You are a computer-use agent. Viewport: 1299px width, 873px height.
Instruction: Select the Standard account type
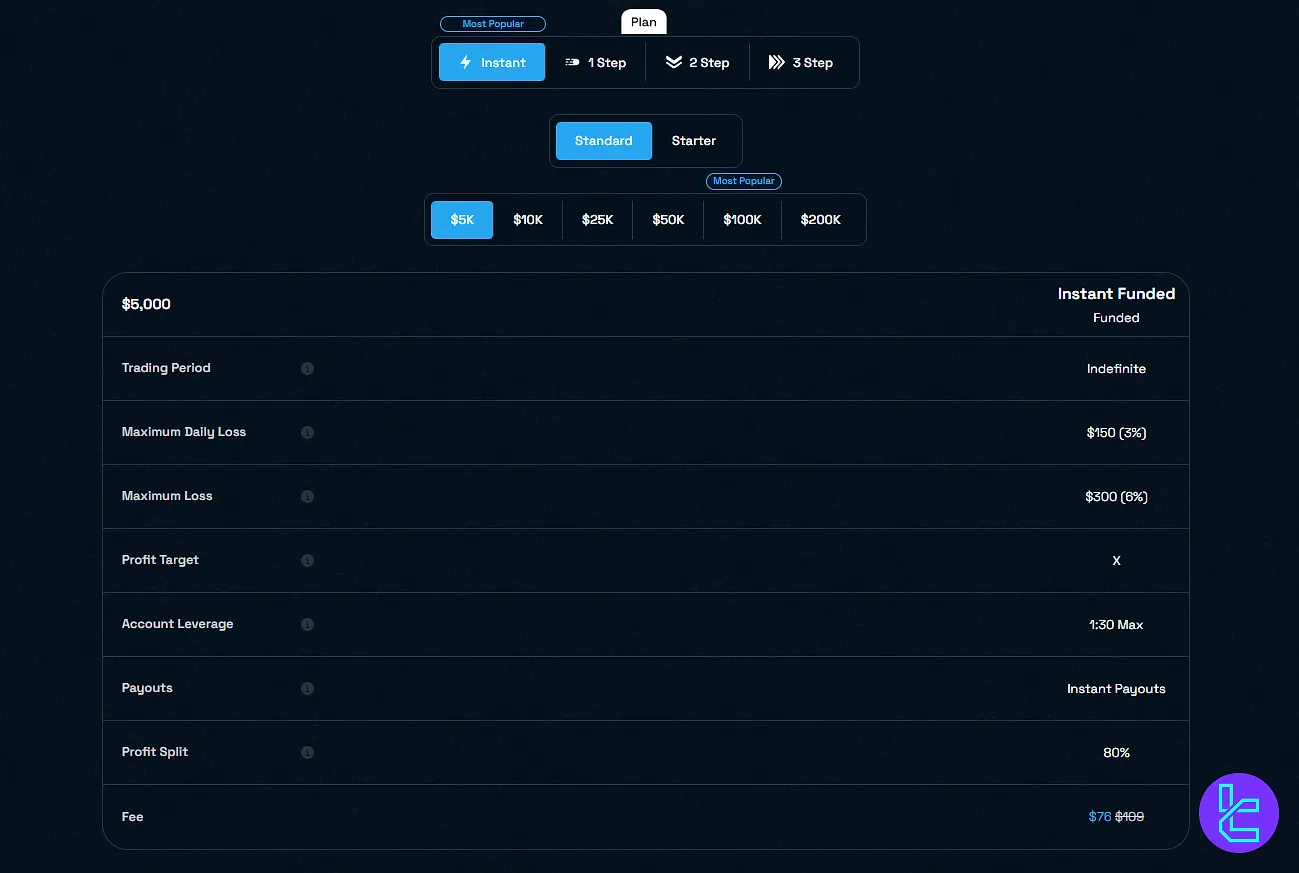[603, 141]
